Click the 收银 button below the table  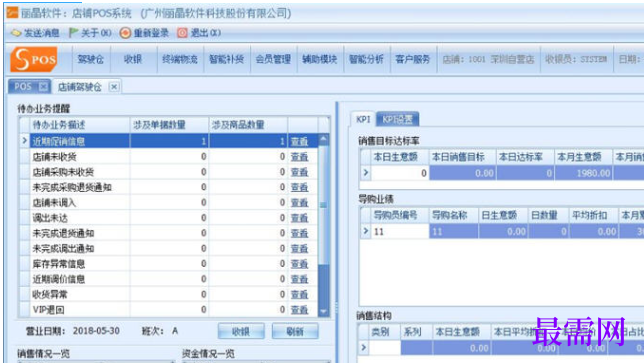tap(241, 331)
